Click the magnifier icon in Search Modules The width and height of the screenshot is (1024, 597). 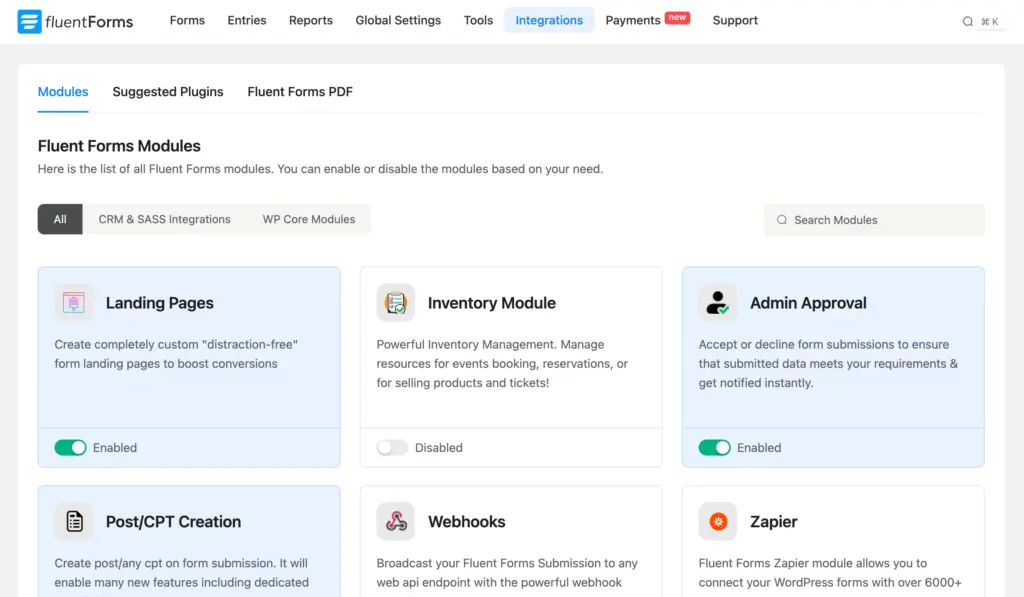[x=781, y=220]
